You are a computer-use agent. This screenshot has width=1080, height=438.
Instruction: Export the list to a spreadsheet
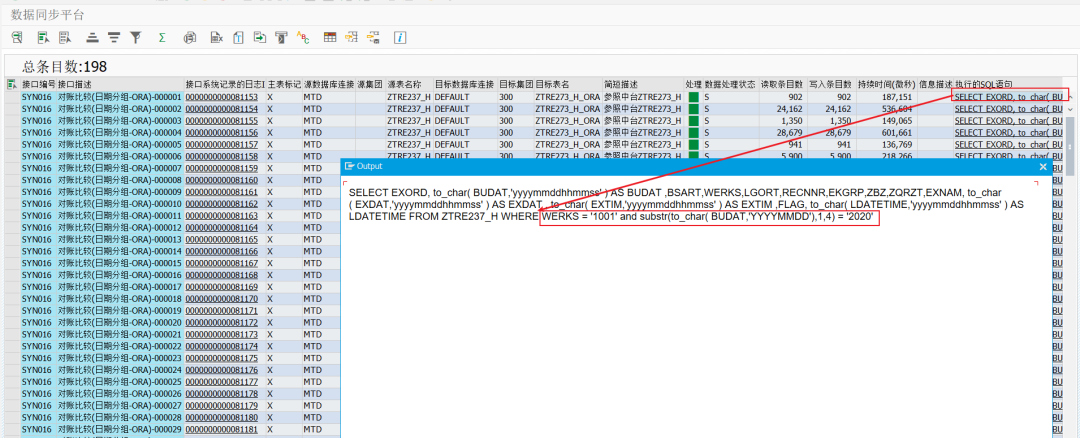(216, 37)
